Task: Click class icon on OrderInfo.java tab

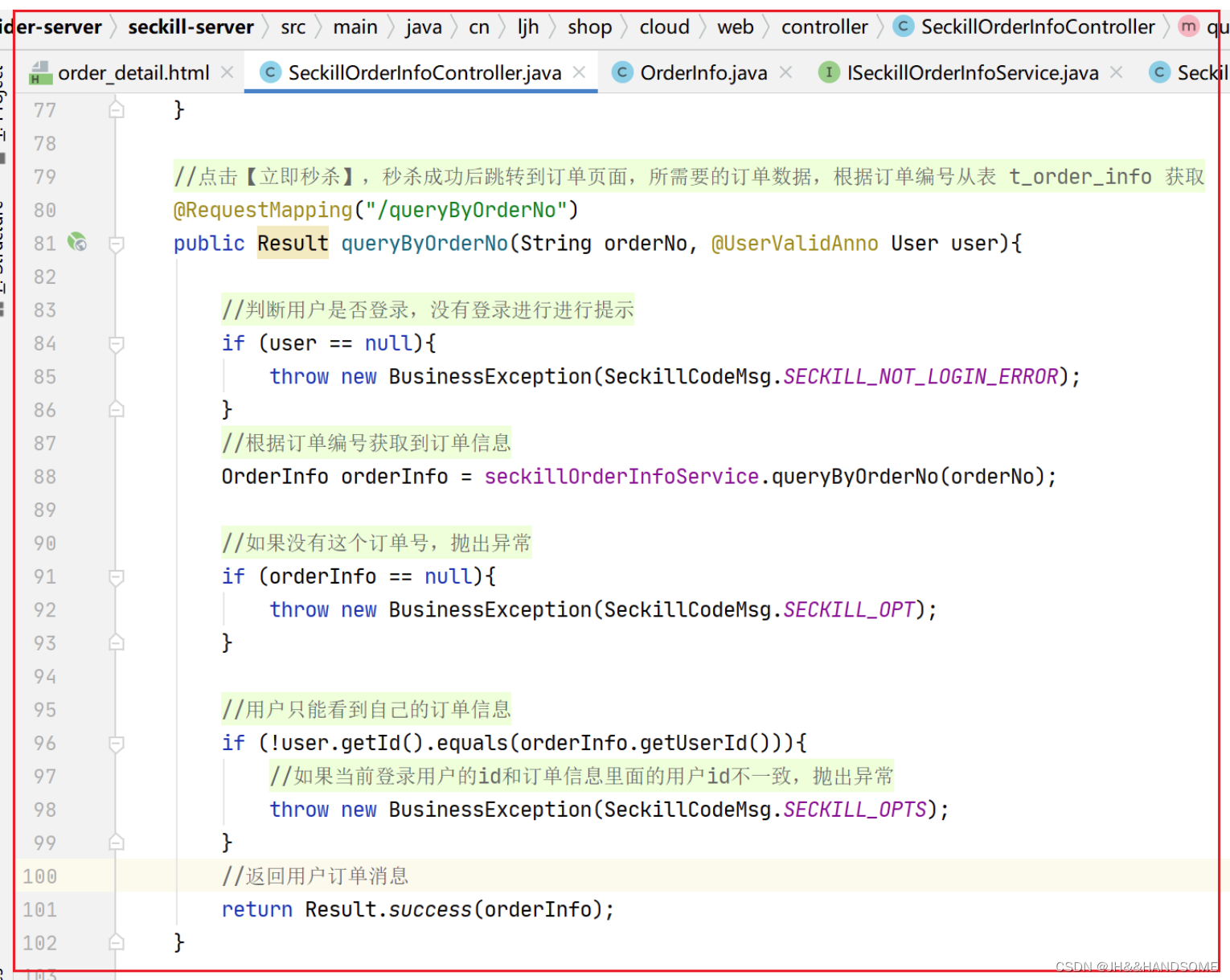Action: tap(621, 72)
